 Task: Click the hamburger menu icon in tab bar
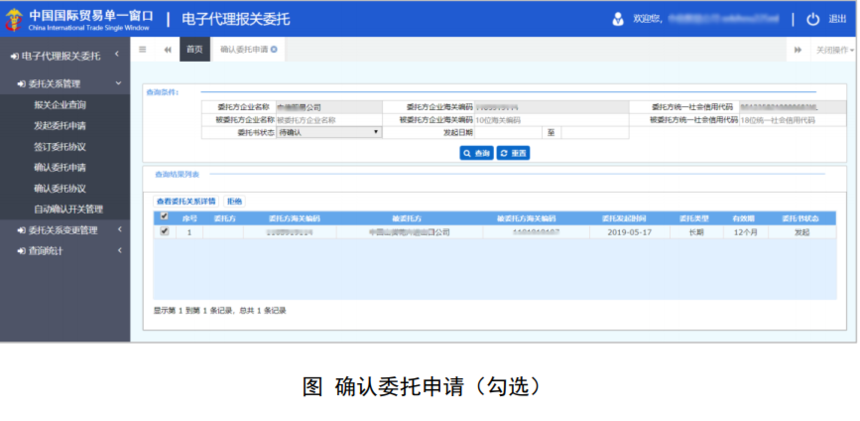143,49
